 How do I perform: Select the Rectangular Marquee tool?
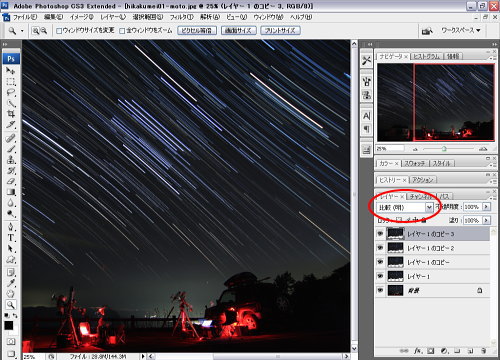click(x=11, y=82)
